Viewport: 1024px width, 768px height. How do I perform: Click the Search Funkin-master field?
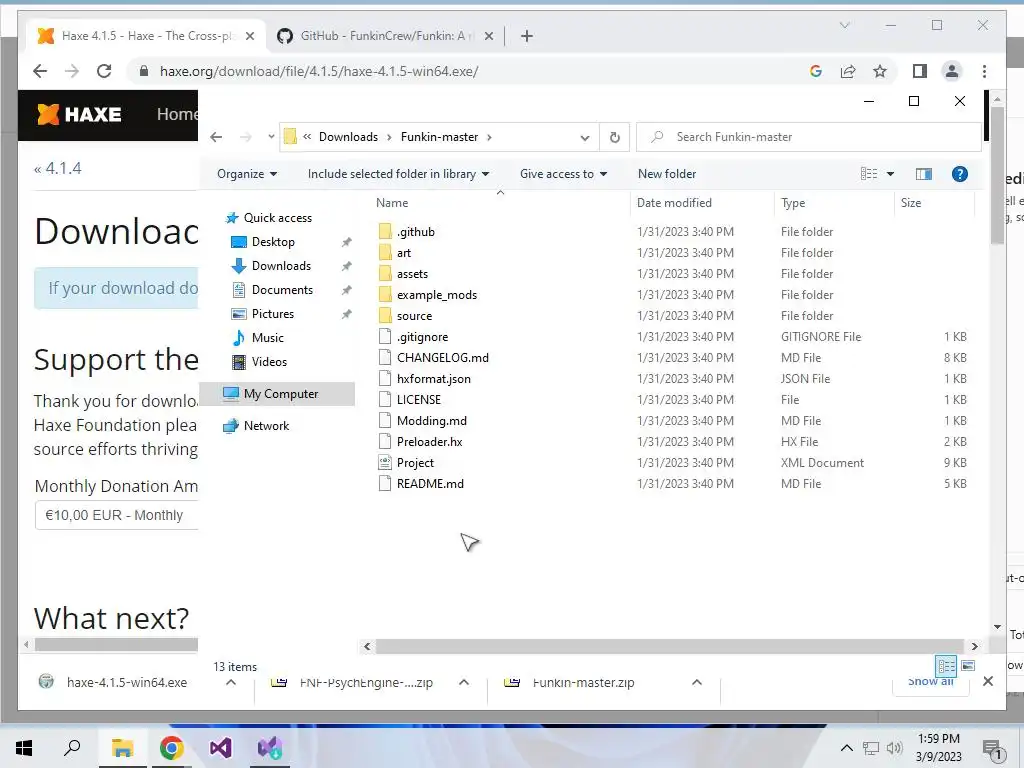809,137
